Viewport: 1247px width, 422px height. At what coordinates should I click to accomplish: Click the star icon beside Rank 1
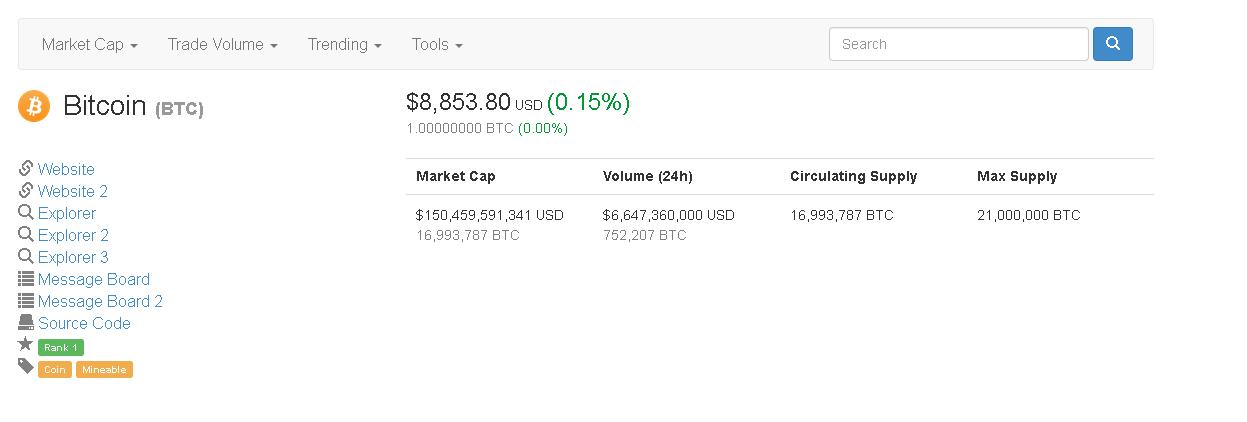click(26, 344)
